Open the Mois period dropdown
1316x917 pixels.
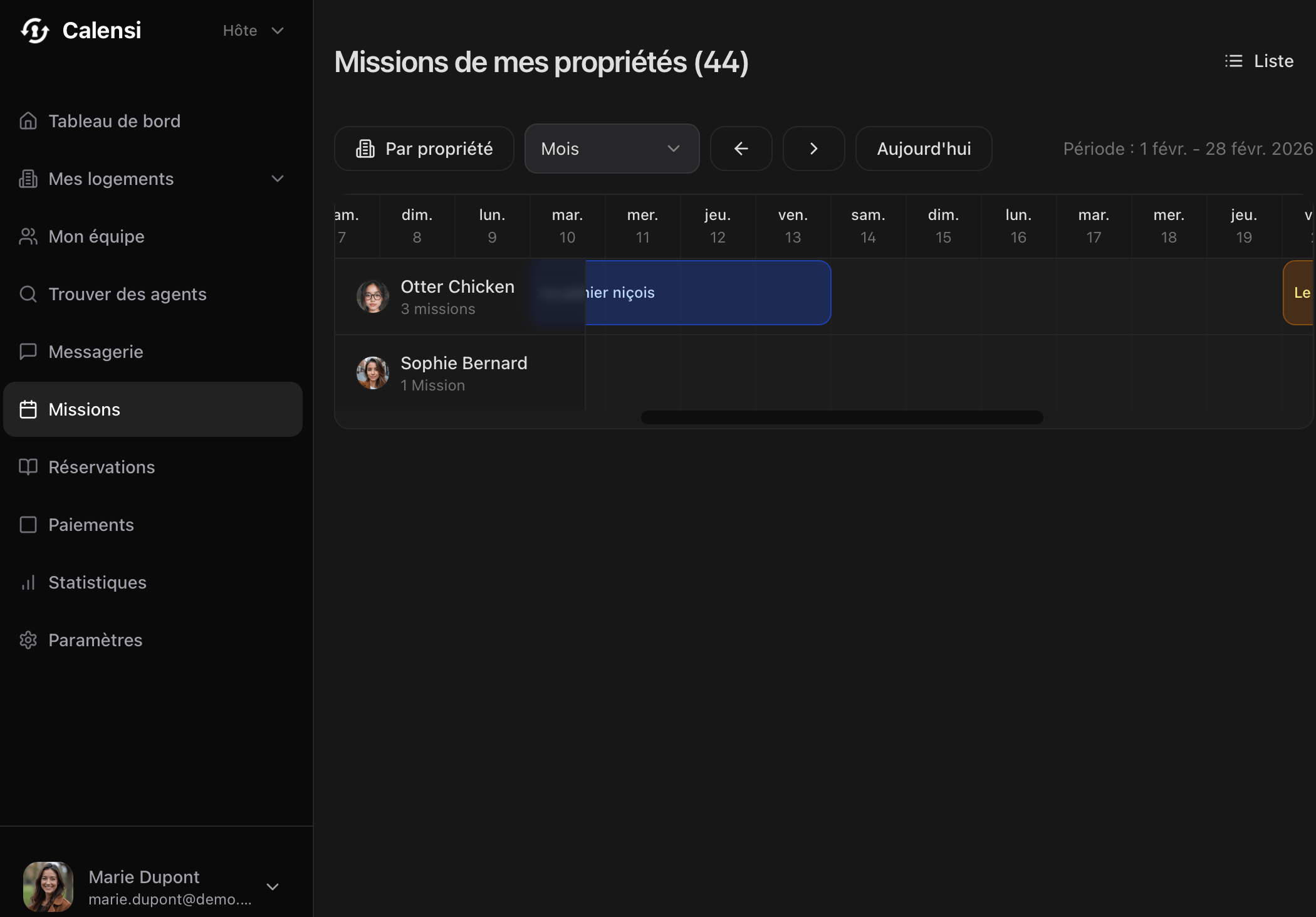click(x=612, y=149)
